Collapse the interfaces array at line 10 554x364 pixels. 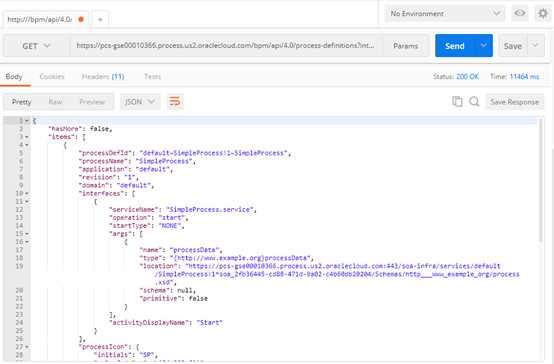tap(26, 194)
